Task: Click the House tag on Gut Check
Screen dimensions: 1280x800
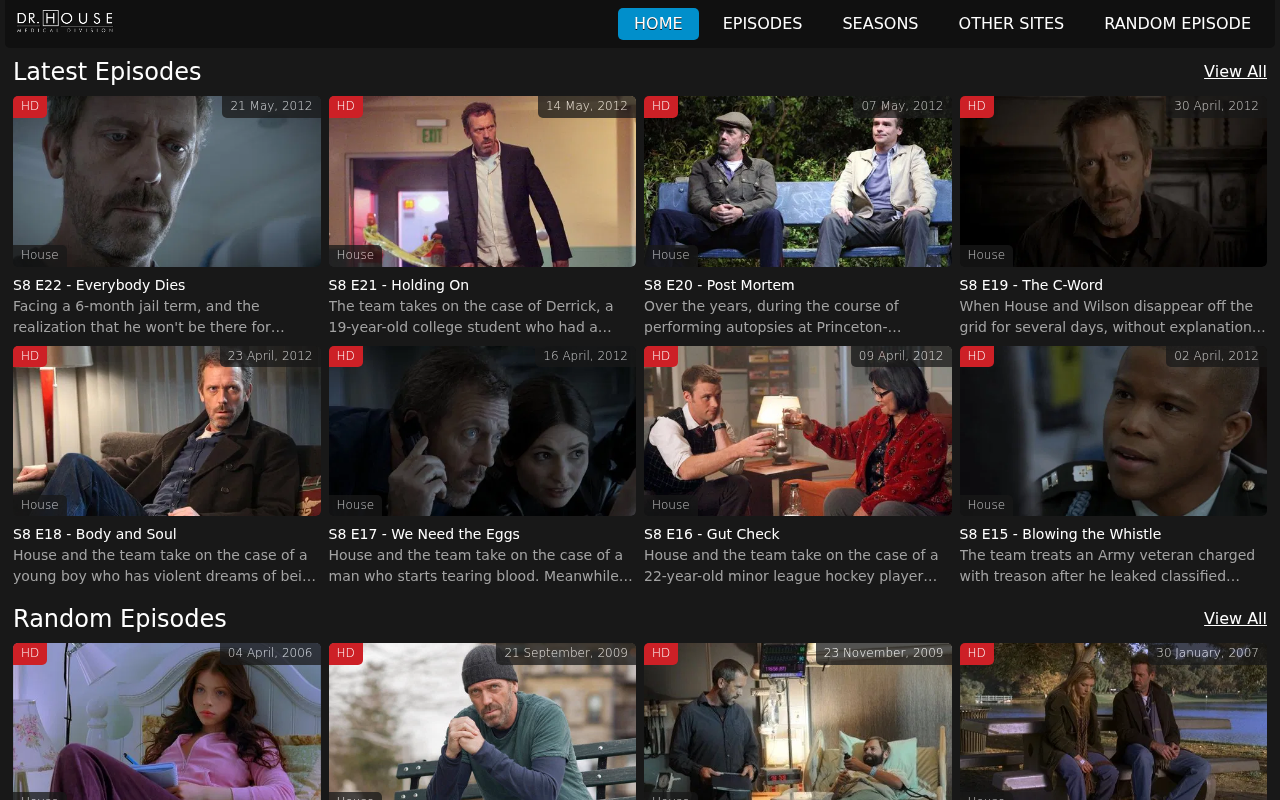Action: click(x=671, y=505)
